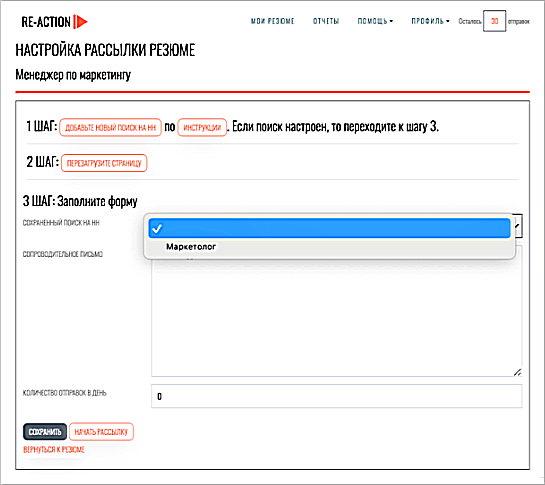The image size is (545, 485).
Task: Open the Отчеты menu item
Action: [x=326, y=21]
